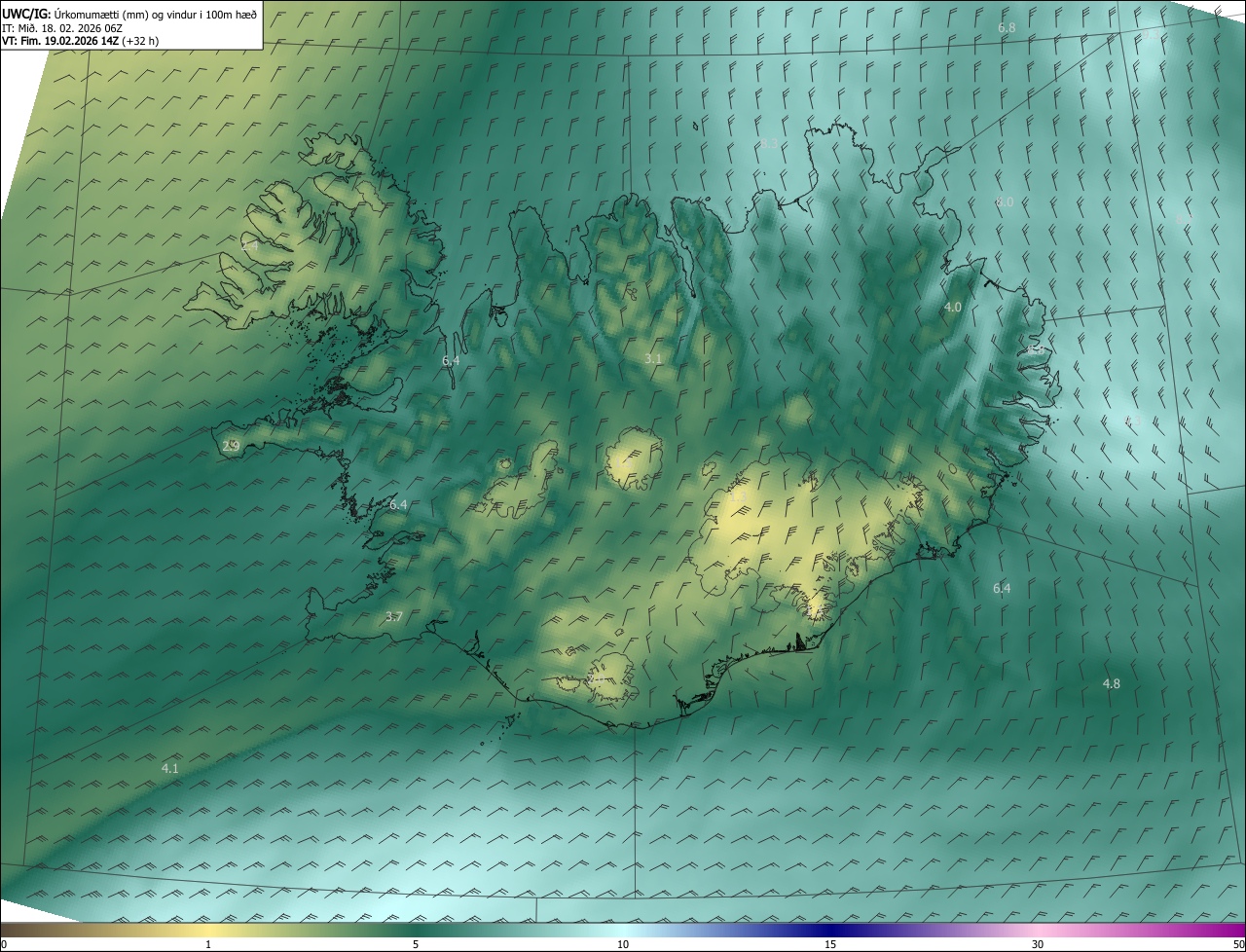Click the 8.0 value label on the map
Image resolution: width=1246 pixels, height=952 pixels.
(x=1005, y=202)
